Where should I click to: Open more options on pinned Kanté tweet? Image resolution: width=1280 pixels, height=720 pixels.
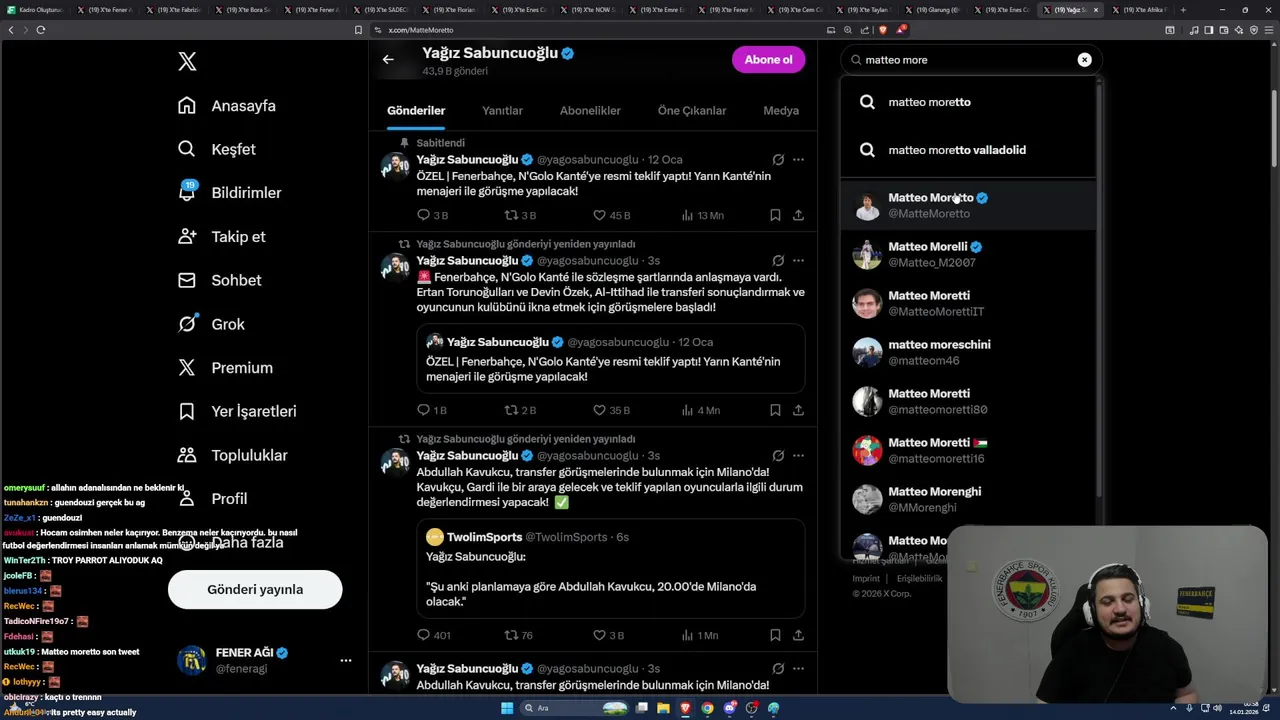coord(798,160)
